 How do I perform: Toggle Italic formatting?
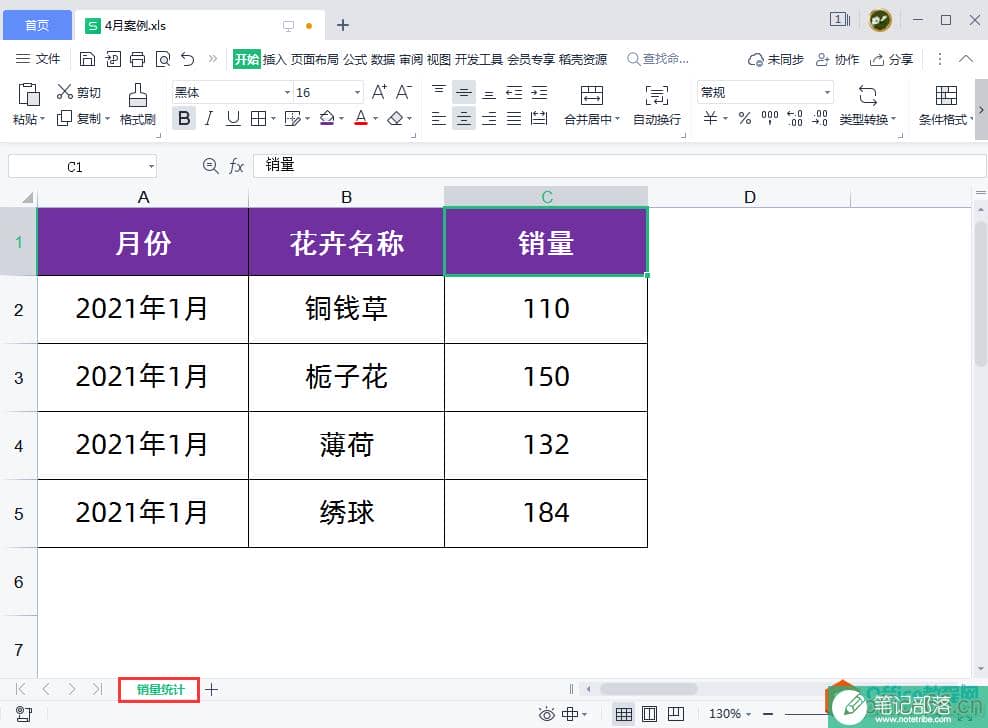pyautogui.click(x=209, y=118)
